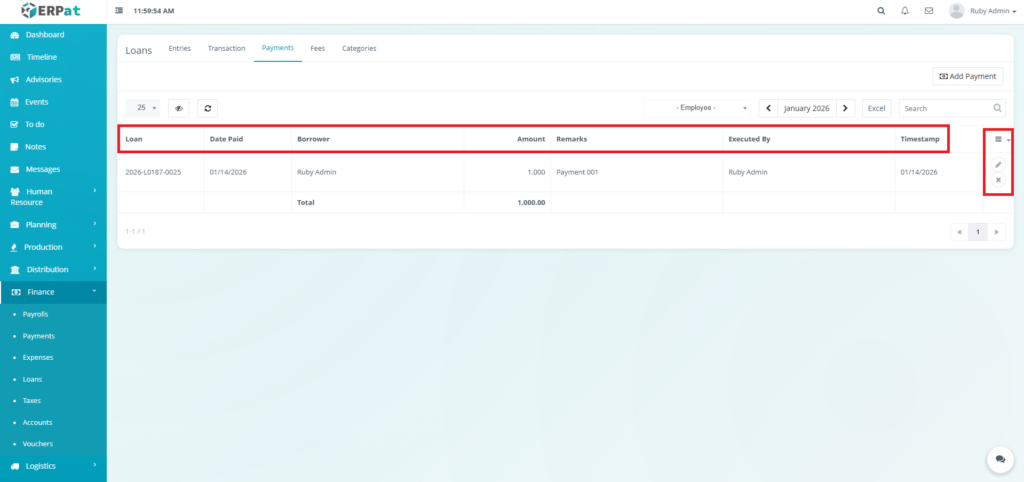Open the notifications bell icon

point(905,11)
